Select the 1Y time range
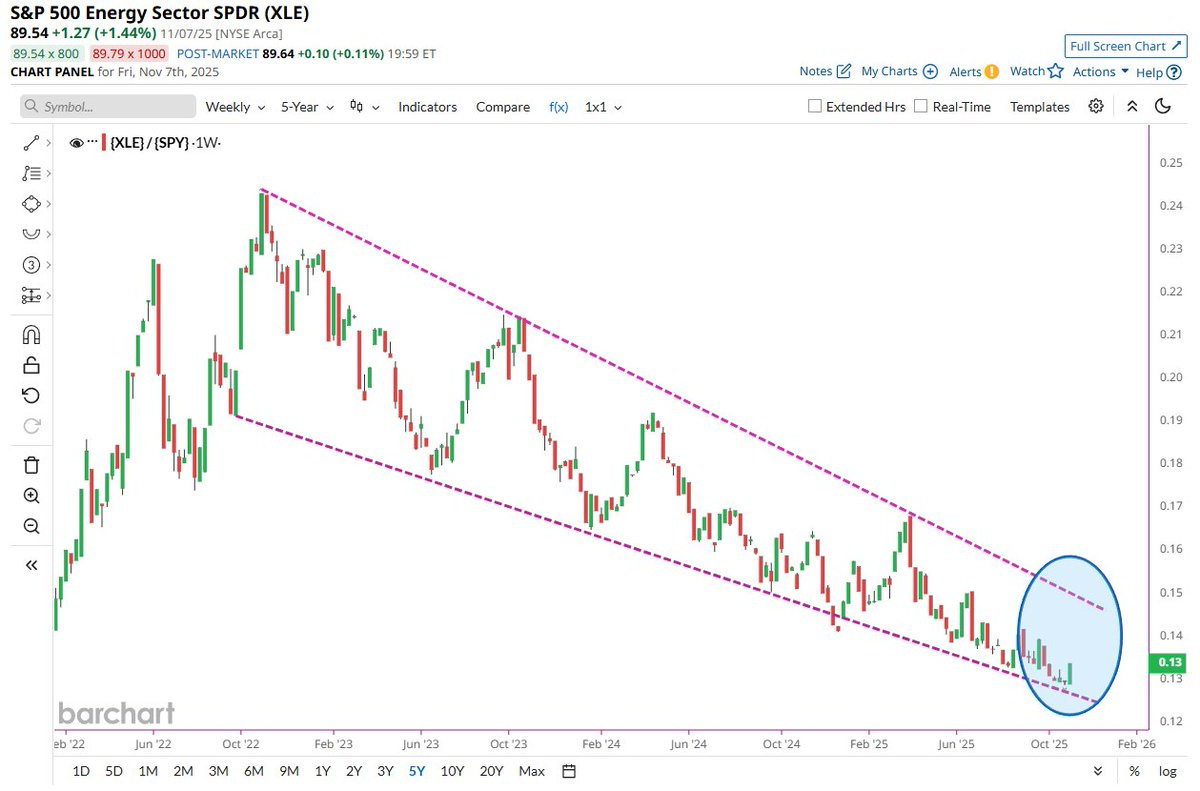The height and width of the screenshot is (791, 1200). [x=322, y=771]
